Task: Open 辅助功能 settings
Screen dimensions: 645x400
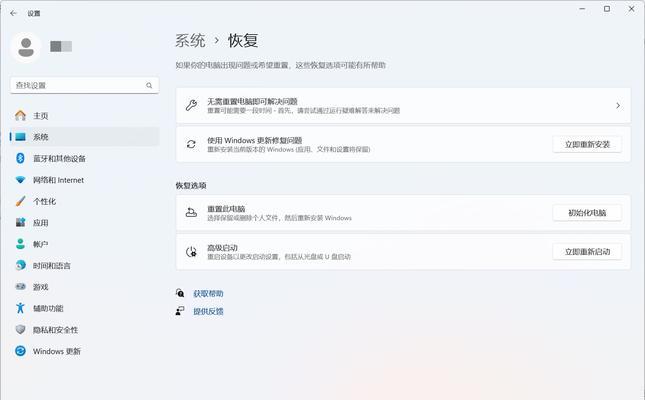Action: (84, 308)
